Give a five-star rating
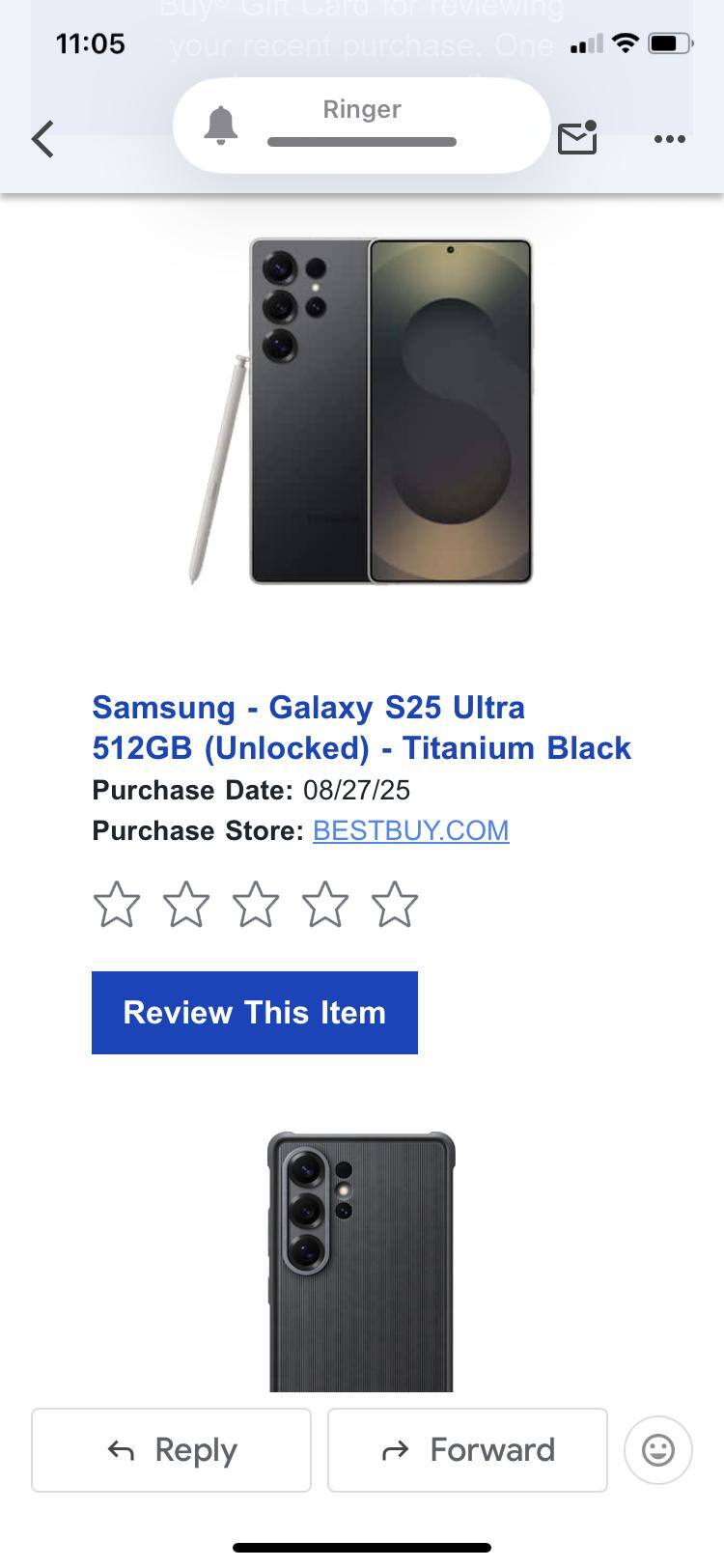The image size is (724, 1568). [395, 905]
